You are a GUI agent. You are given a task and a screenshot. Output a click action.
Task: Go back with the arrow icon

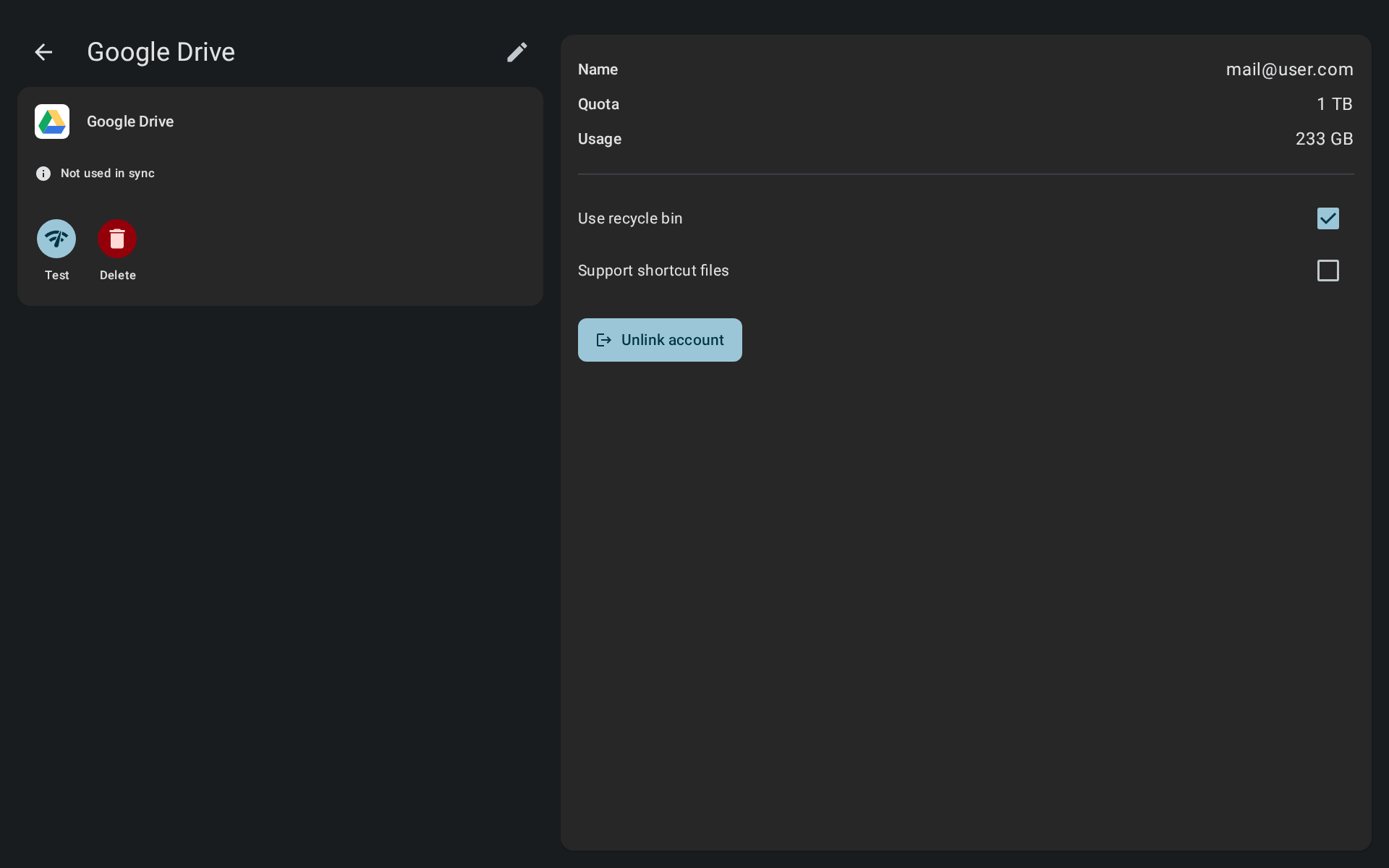[43, 52]
